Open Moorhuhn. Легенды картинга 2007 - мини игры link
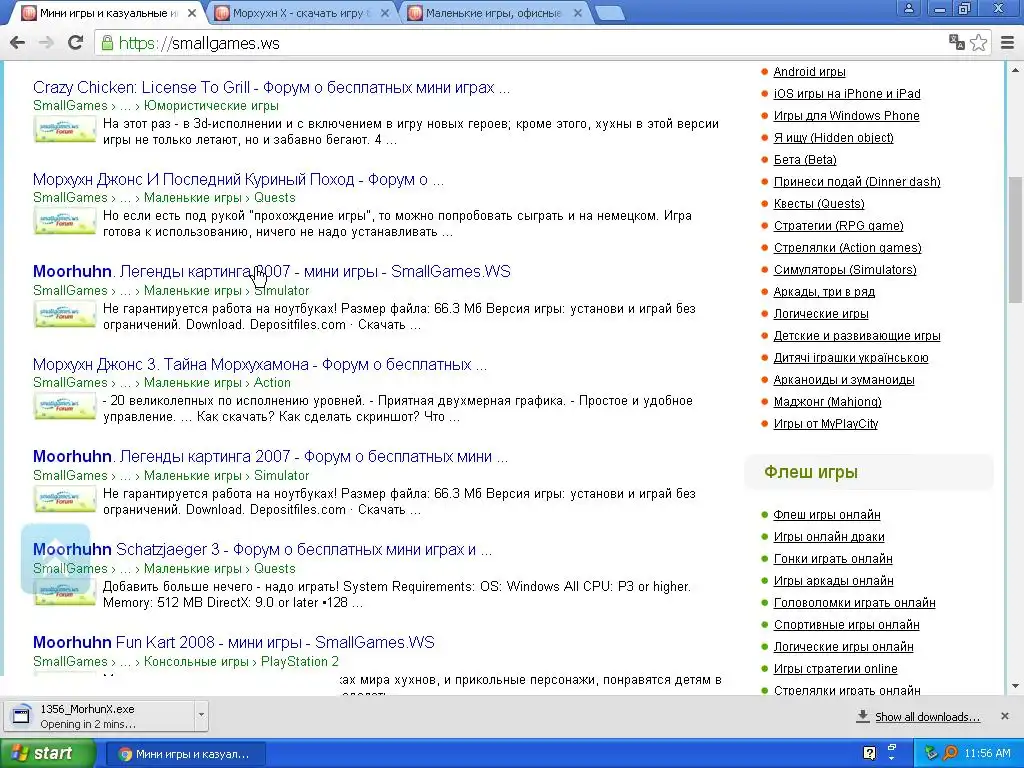 click(x=271, y=272)
